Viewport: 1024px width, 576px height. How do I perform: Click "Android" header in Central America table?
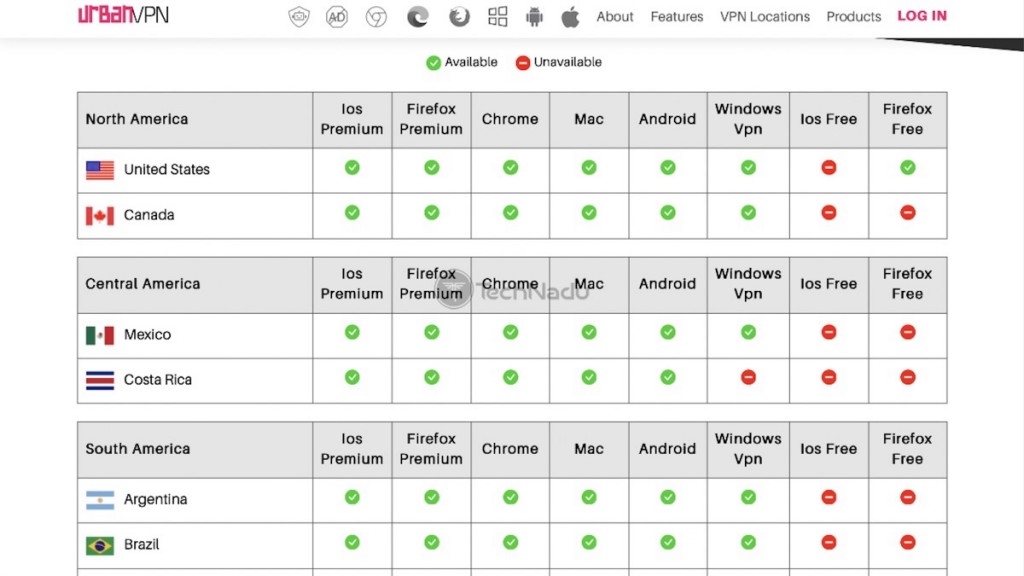coord(667,284)
